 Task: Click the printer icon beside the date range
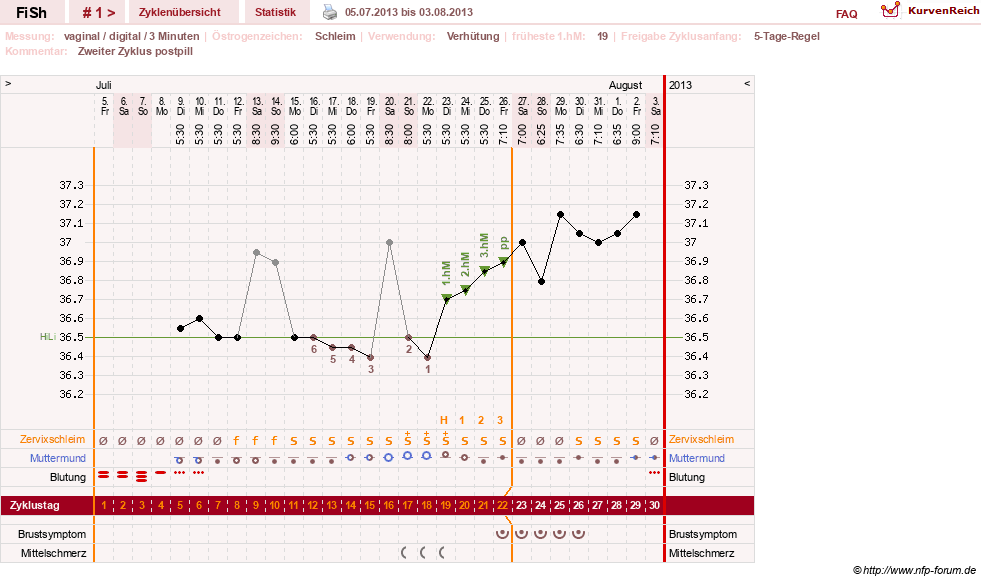[x=330, y=12]
